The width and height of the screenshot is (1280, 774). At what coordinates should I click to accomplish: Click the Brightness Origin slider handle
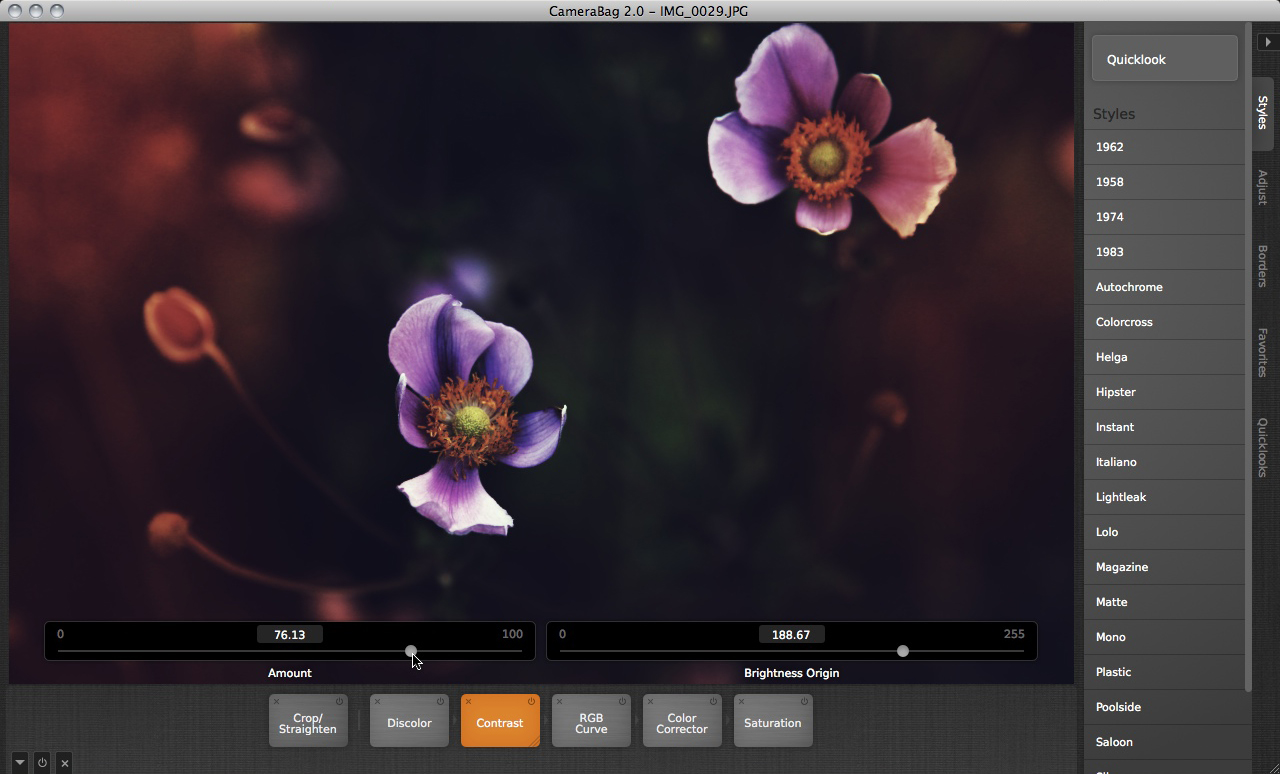903,651
